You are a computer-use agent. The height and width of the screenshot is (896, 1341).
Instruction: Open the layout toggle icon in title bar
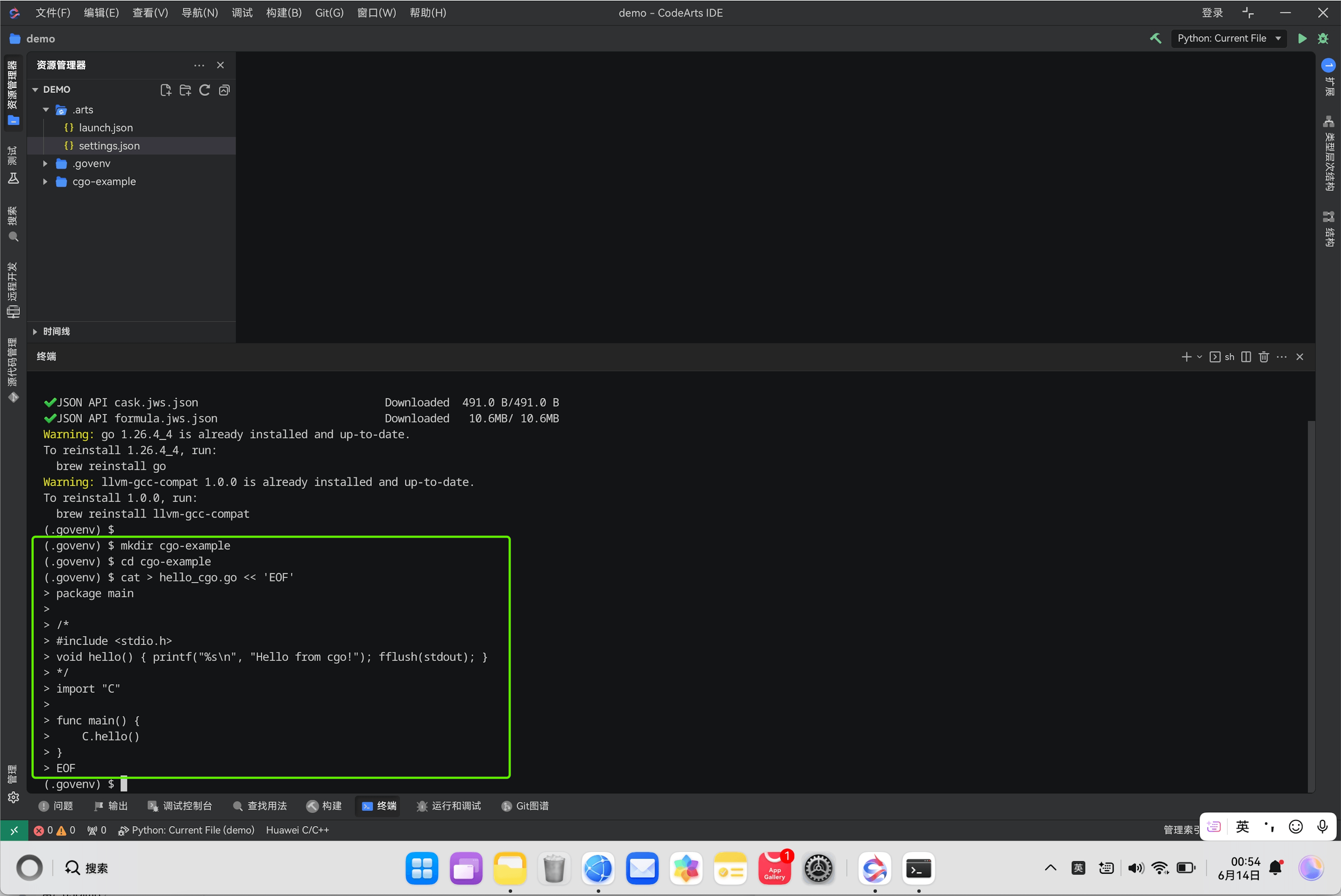[1248, 13]
